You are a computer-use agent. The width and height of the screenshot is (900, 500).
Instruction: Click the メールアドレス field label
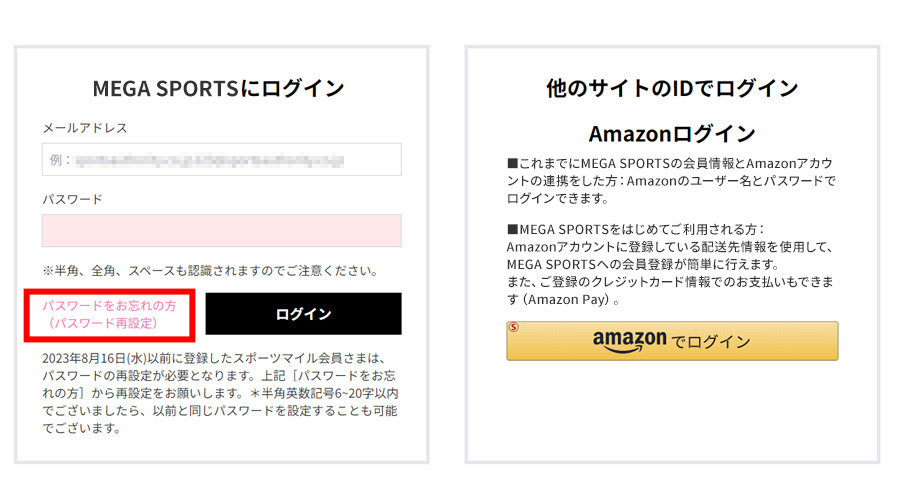(x=85, y=127)
